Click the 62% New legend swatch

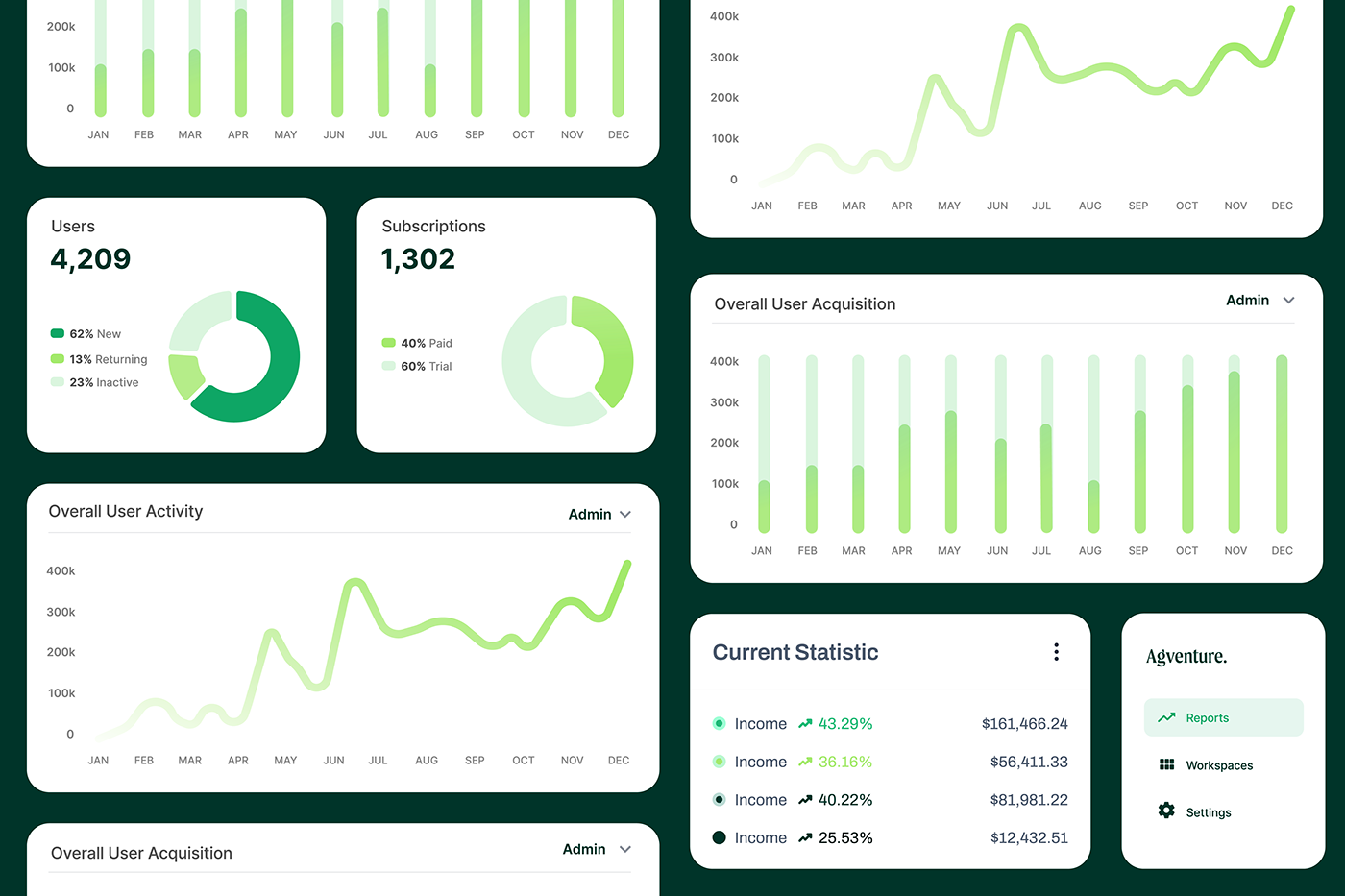[x=58, y=333]
